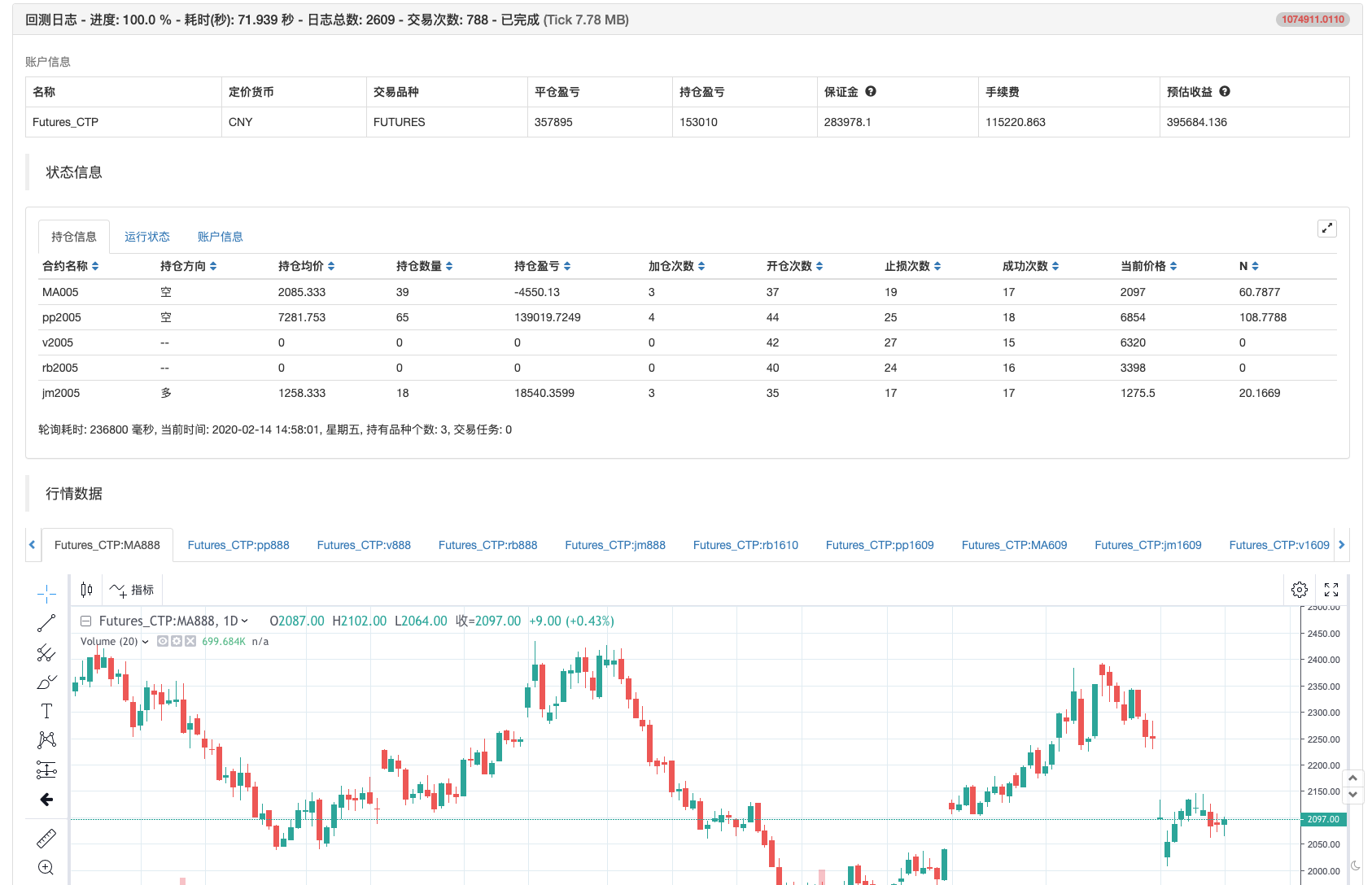Click the 1074911.0110 red badge
The image size is (1372, 885).
click(x=1313, y=20)
